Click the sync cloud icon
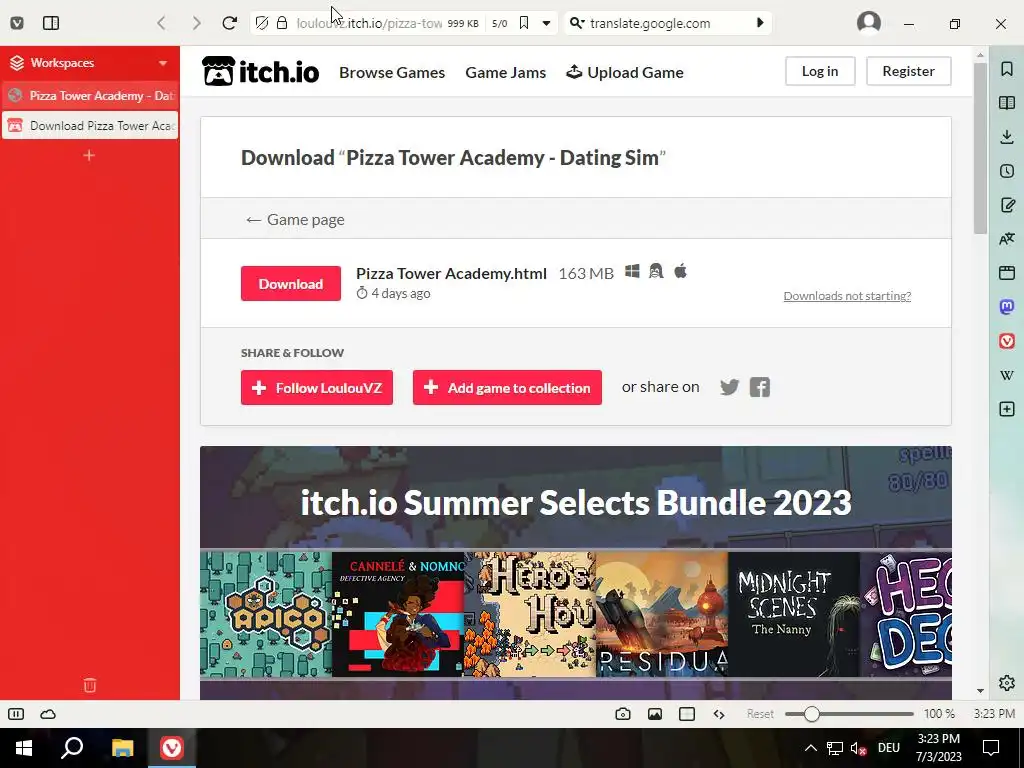This screenshot has width=1024, height=768. (48, 714)
